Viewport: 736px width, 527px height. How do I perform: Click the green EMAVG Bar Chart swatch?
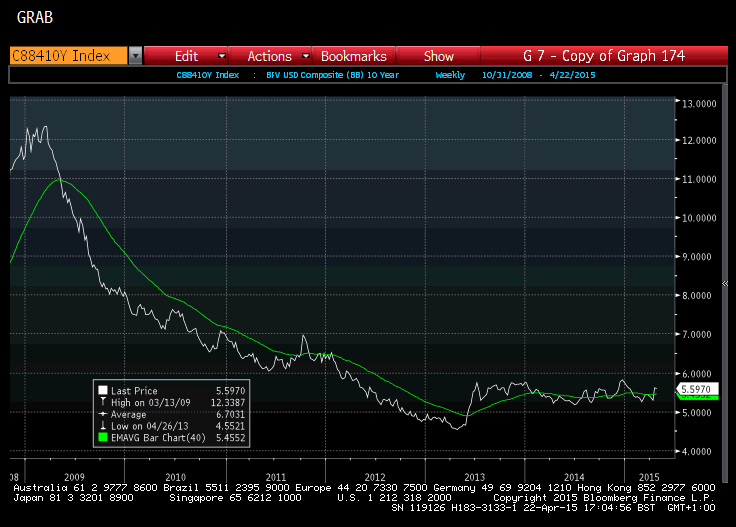tap(103, 437)
